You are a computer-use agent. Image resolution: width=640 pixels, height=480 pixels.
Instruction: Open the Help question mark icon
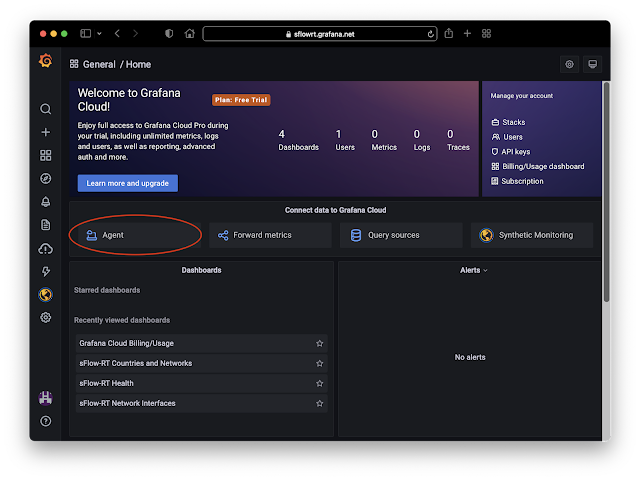coord(46,421)
